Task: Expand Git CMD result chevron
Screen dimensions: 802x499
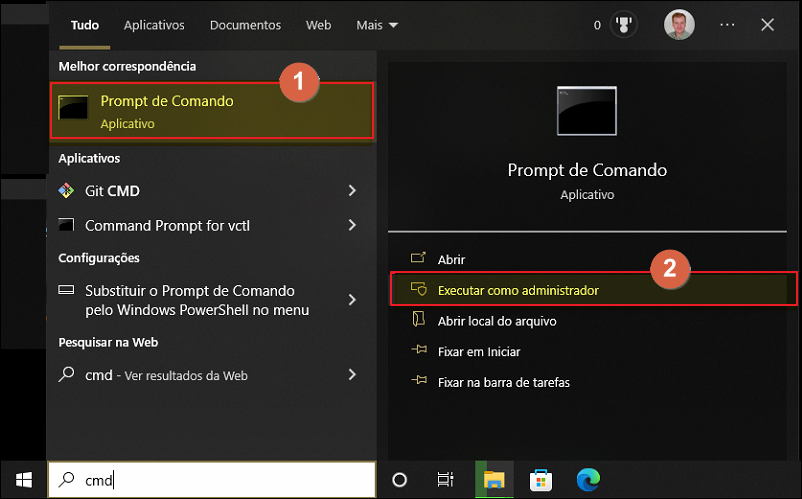Action: (x=352, y=191)
